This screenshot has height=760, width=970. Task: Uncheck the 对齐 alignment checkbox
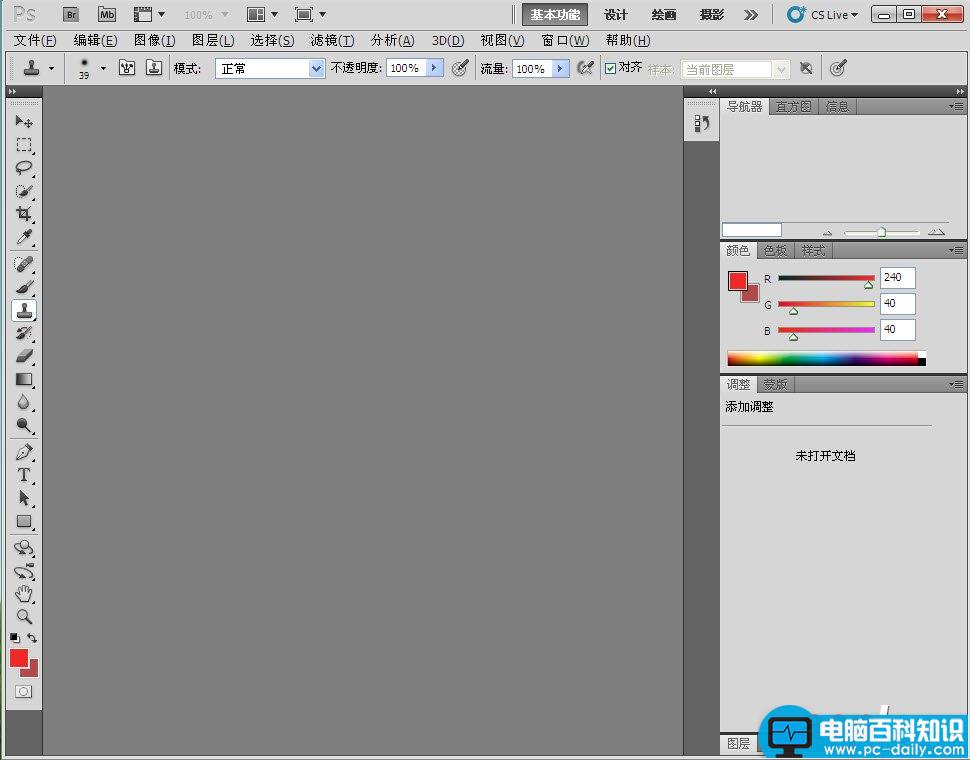coord(610,68)
